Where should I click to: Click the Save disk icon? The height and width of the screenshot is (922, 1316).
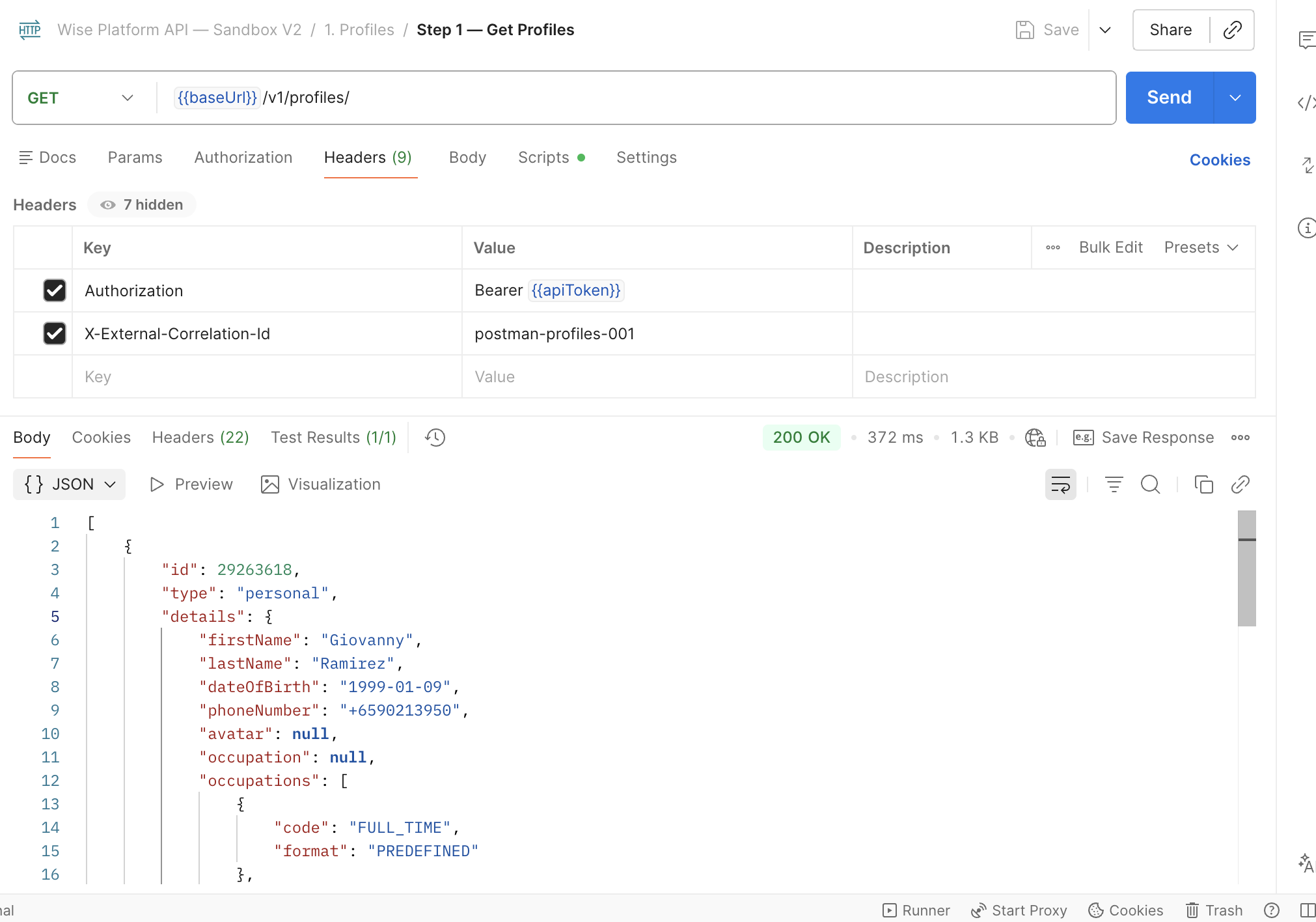tap(1024, 30)
